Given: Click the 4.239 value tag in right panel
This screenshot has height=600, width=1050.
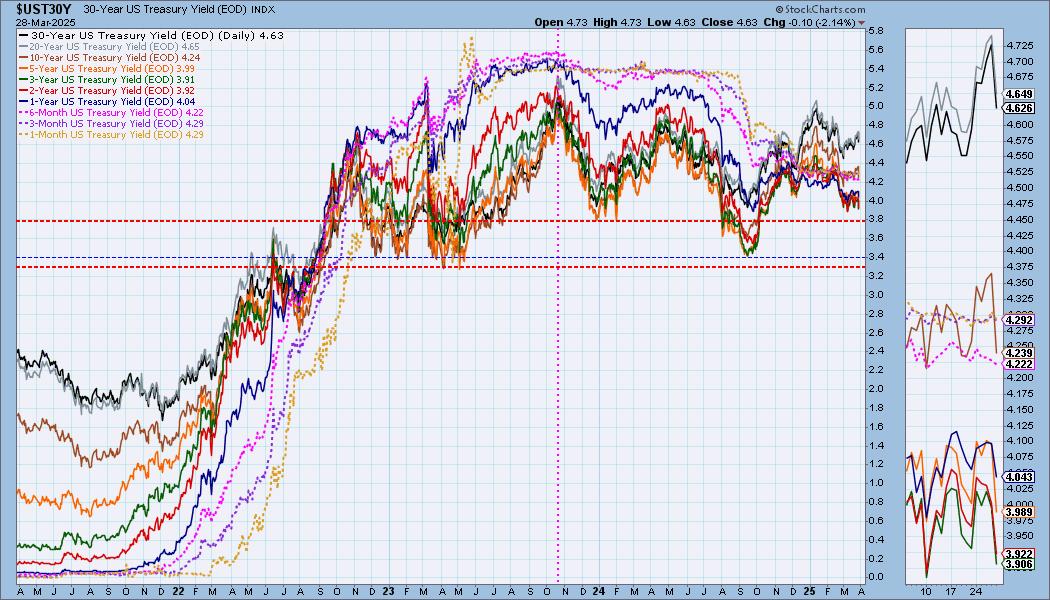Looking at the screenshot, I should [x=1020, y=352].
